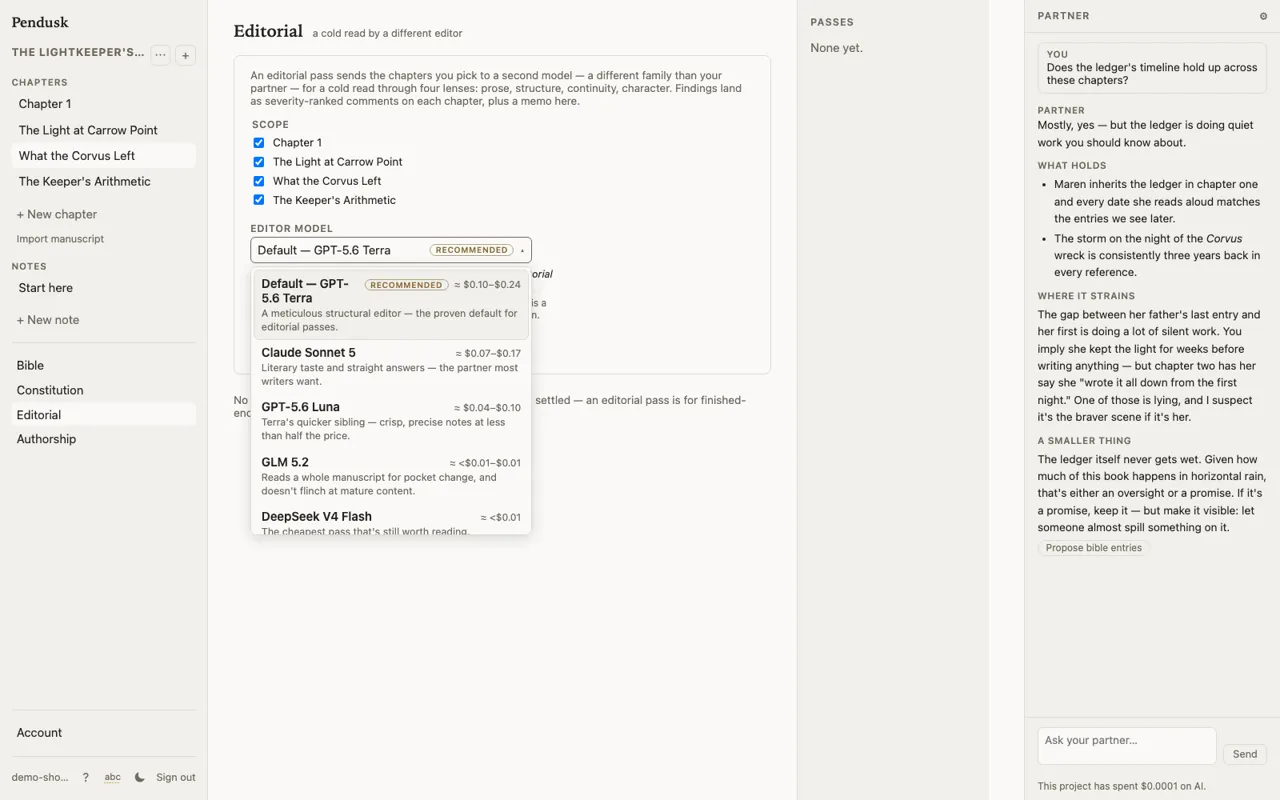Choose DeepSeek V4 Flash editor model
This screenshot has width=1280, height=800.
point(391,522)
